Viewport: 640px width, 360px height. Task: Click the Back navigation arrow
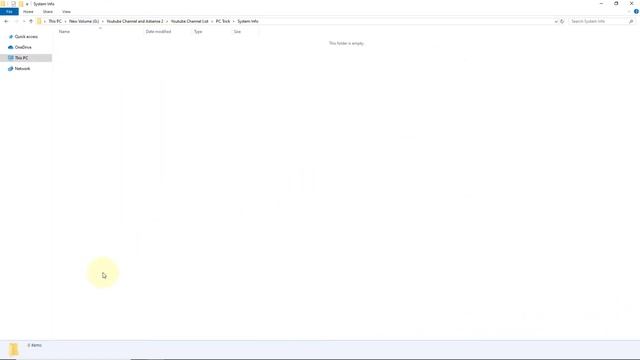(6, 21)
